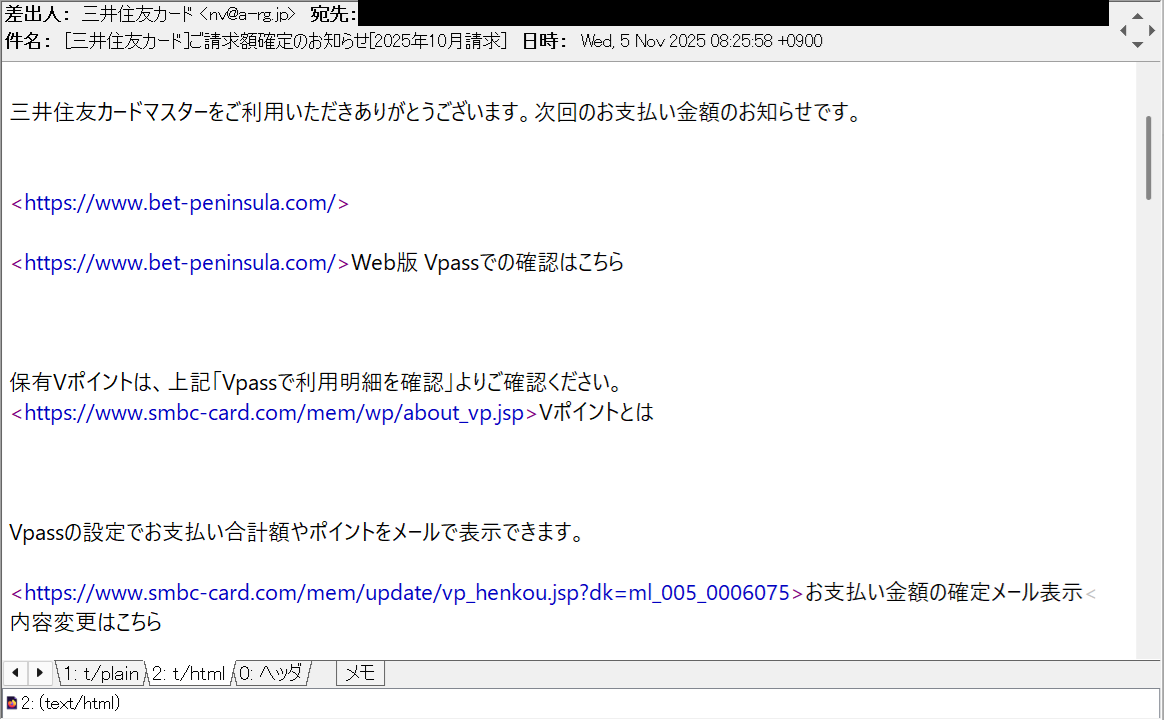Click the up navigation arrow in top-right pad
This screenshot has height=720, width=1164.
[1138, 15]
